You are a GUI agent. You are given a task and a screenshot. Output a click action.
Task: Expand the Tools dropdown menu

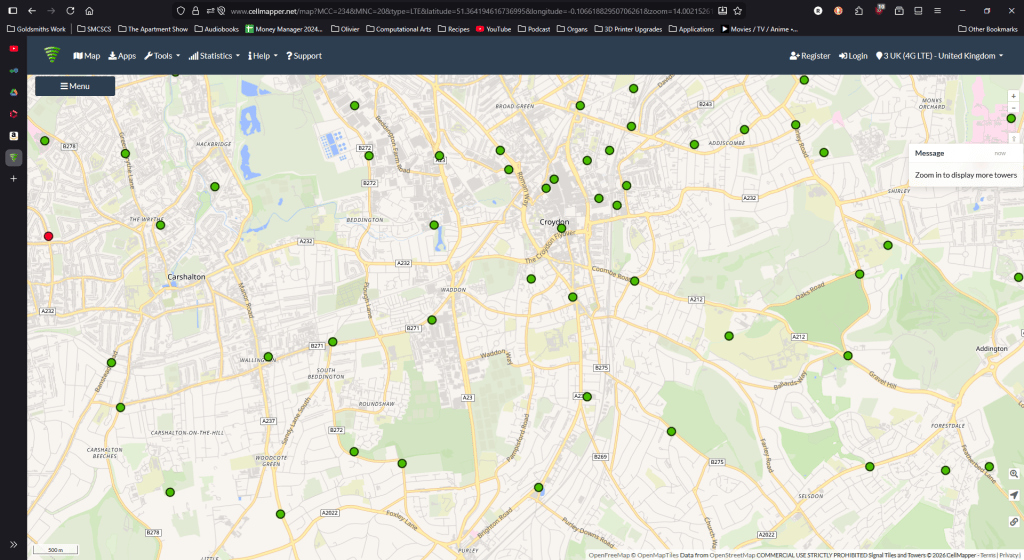(x=162, y=55)
